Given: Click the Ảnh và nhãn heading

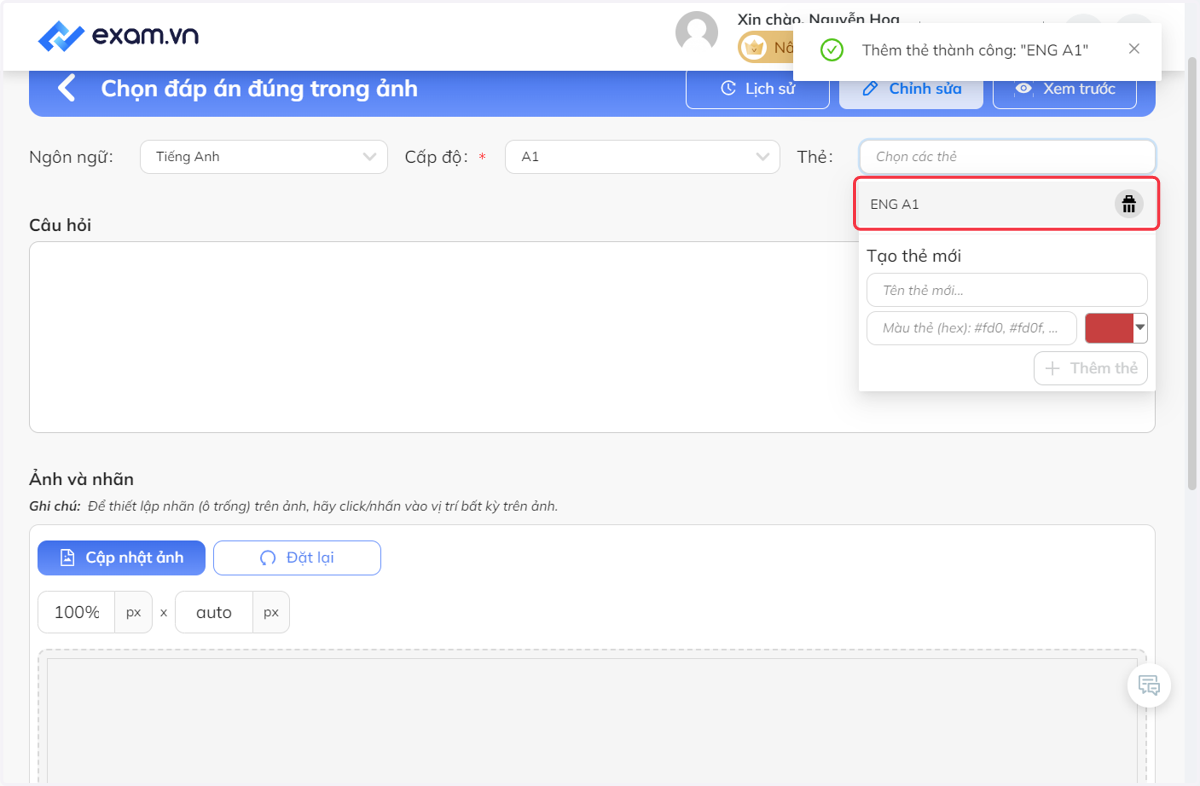Looking at the screenshot, I should (82, 479).
